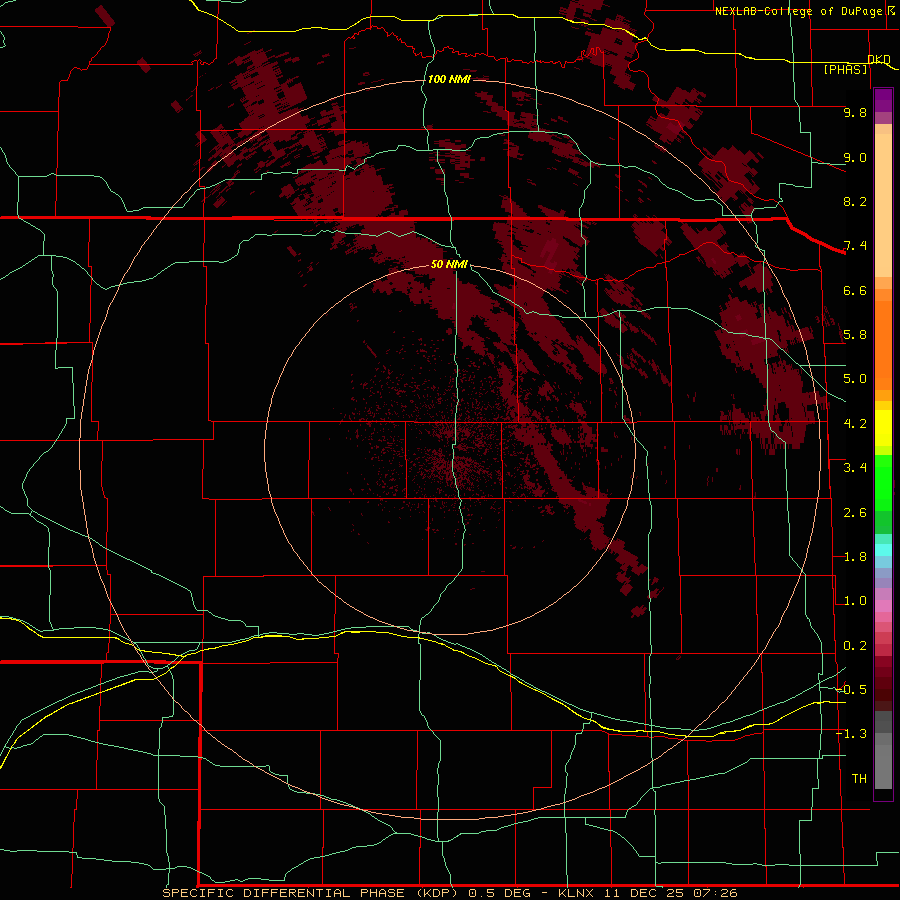Select the 7.4 scale value
Screen dimensions: 900x900
coord(855,246)
